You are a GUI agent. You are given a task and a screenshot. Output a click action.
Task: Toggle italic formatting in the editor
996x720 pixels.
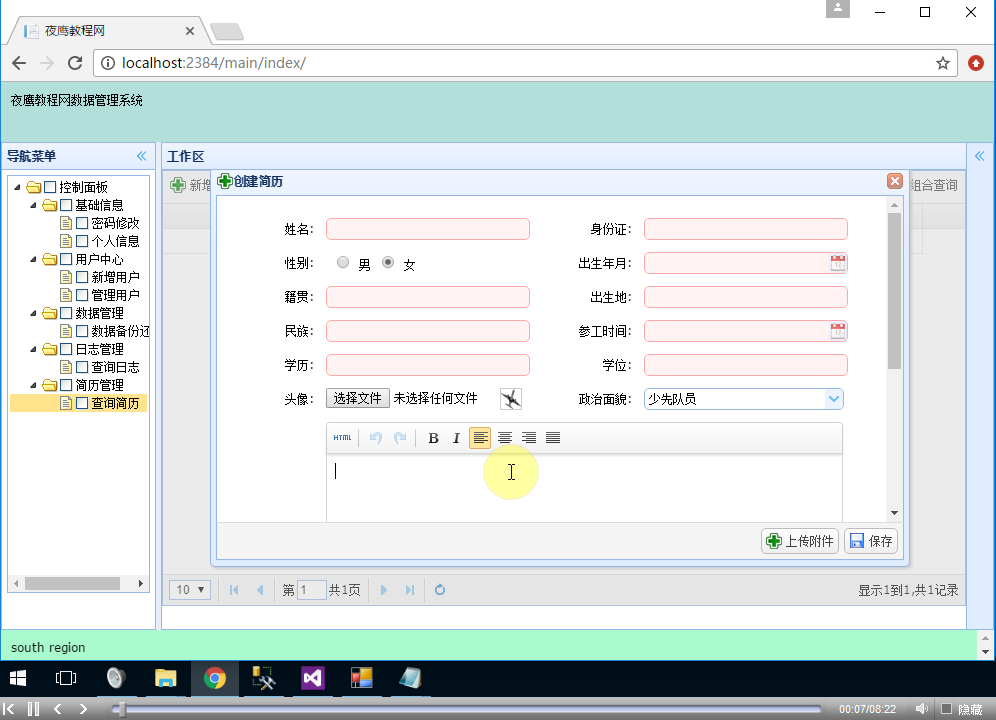tap(456, 438)
